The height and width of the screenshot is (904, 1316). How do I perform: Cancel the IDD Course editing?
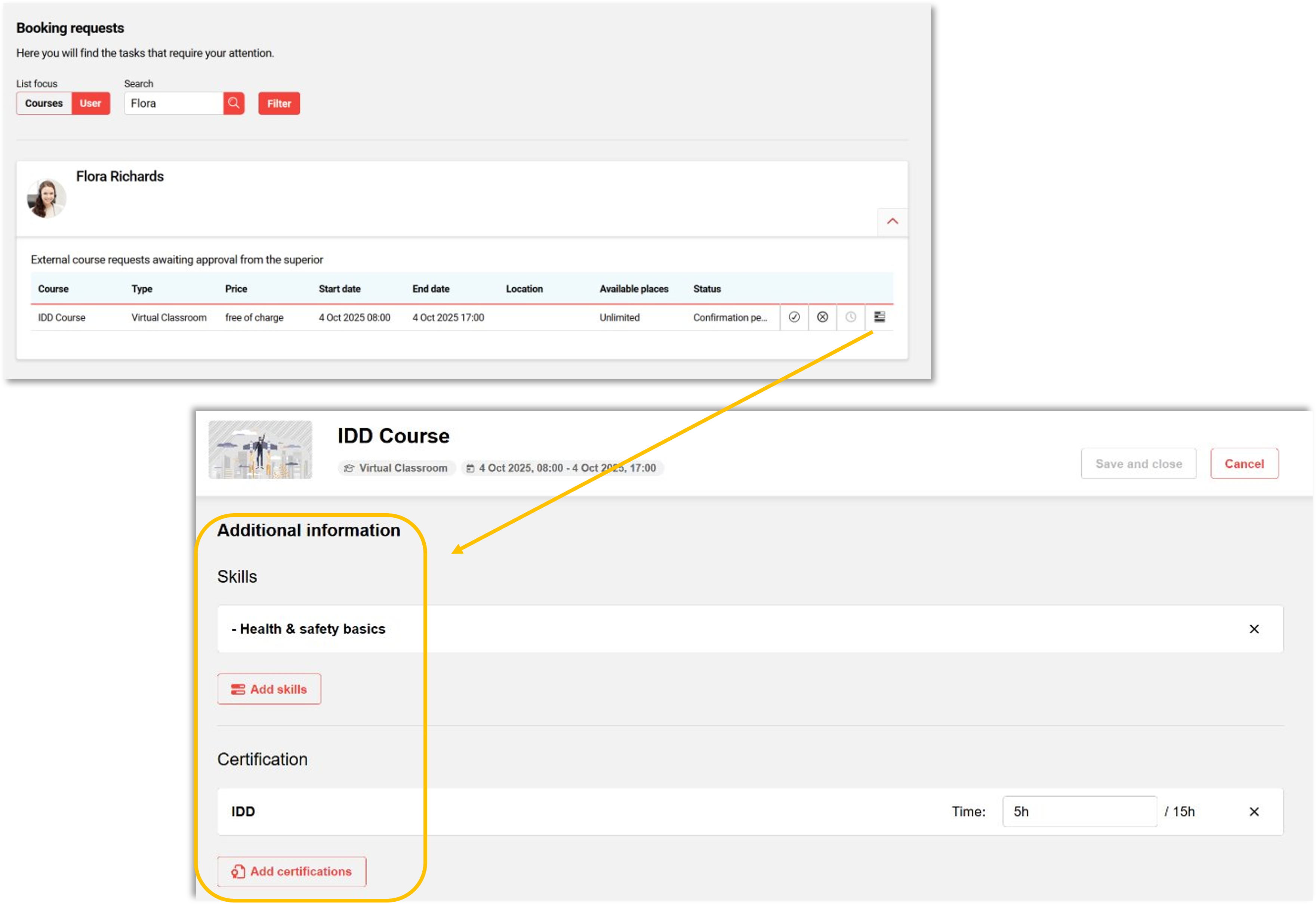pyautogui.click(x=1244, y=464)
